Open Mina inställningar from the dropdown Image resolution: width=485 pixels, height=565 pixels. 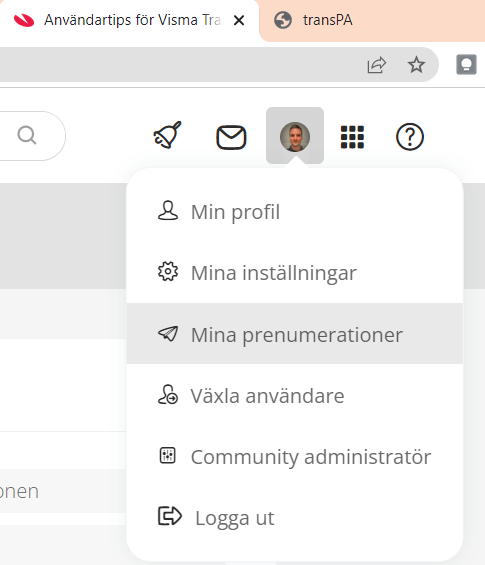(294, 273)
